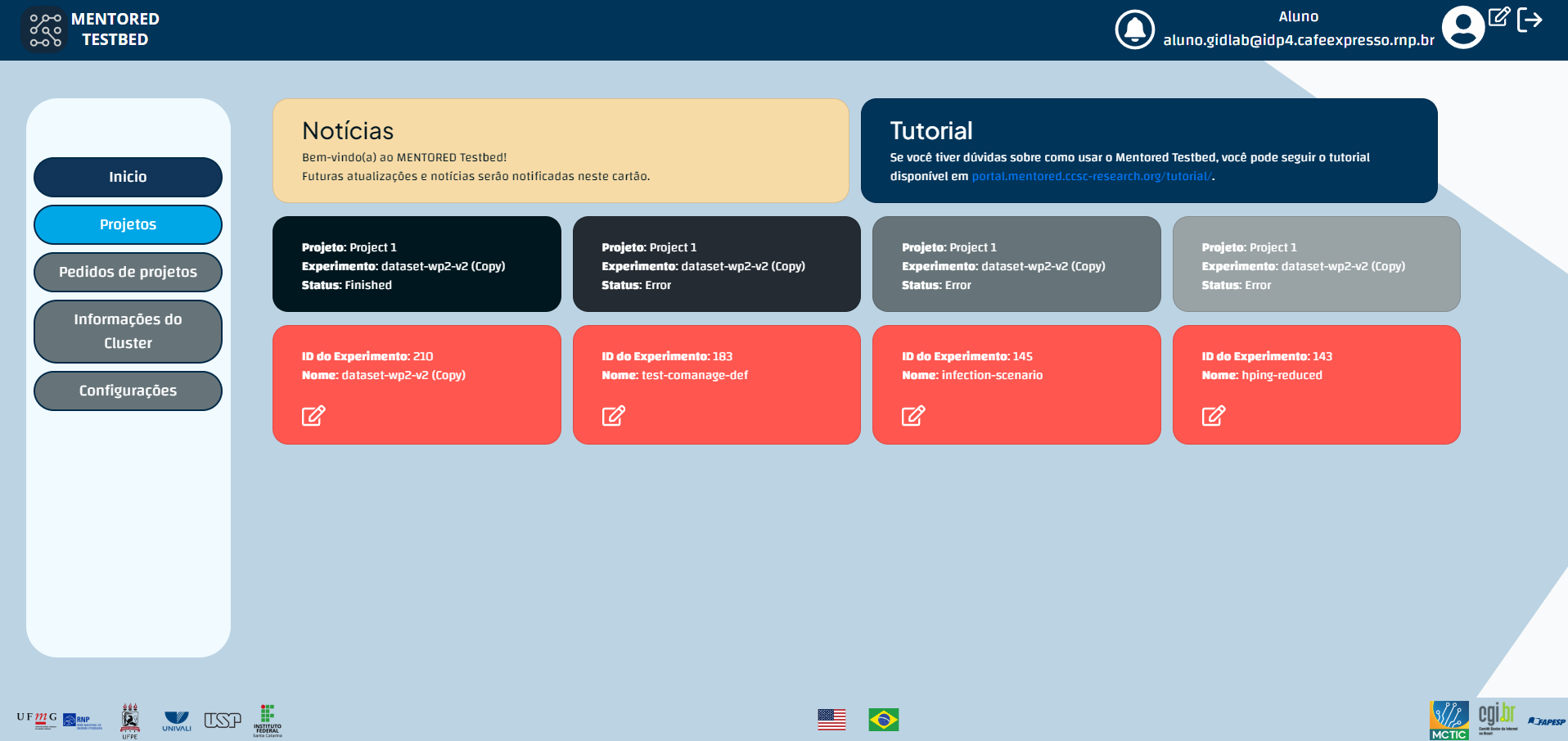
Task: Click the notification bell icon
Action: pyautogui.click(x=1134, y=30)
